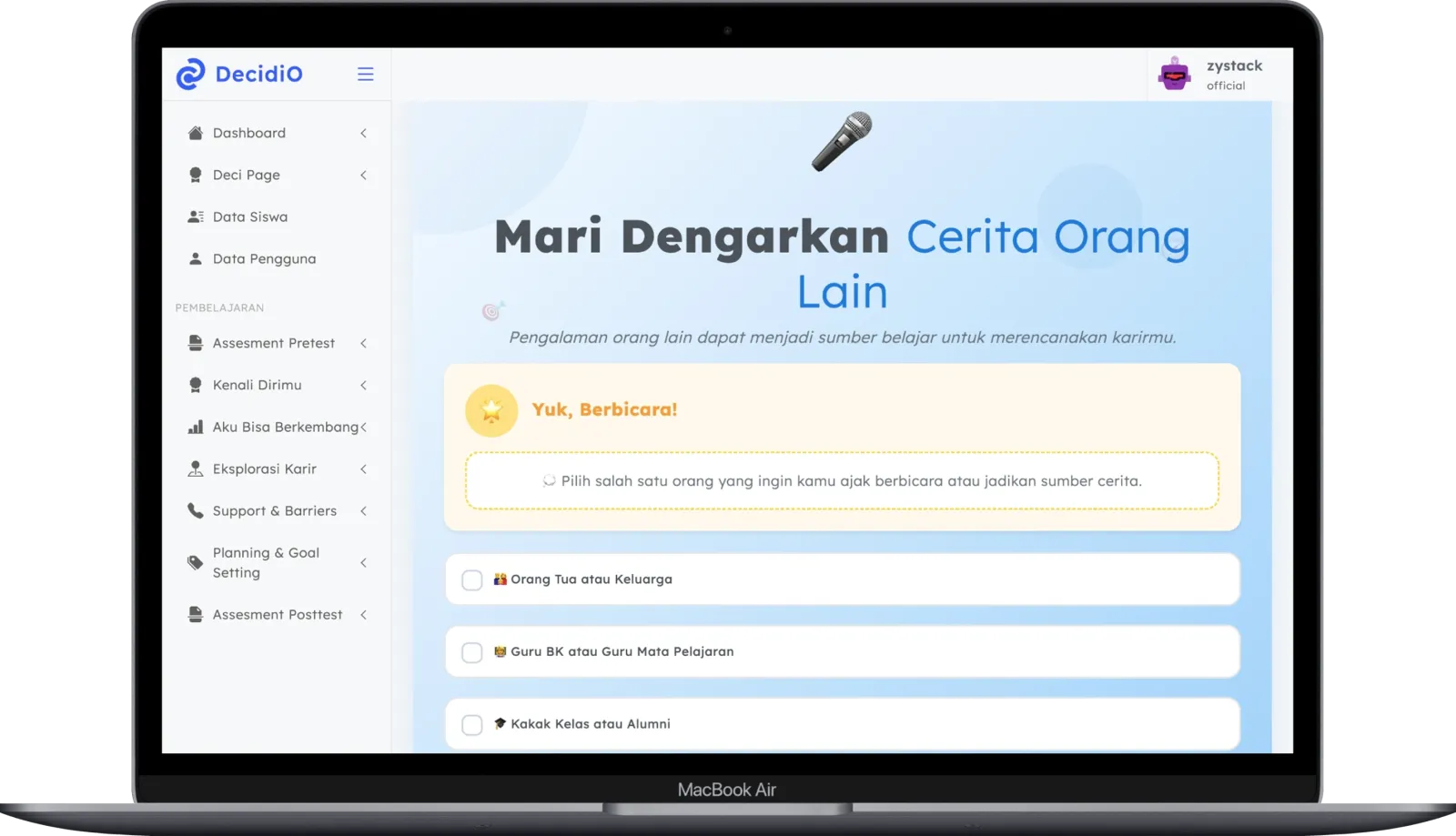Image resolution: width=1456 pixels, height=836 pixels.
Task: Click the Assesment Pretest document icon
Action: pos(195,343)
